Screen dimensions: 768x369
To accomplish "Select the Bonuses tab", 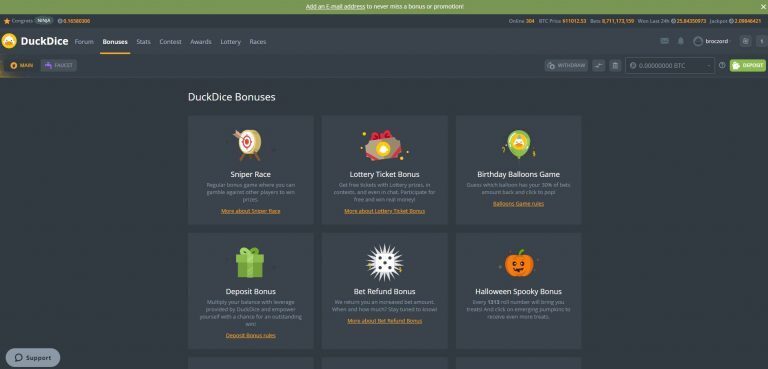I will click(115, 42).
